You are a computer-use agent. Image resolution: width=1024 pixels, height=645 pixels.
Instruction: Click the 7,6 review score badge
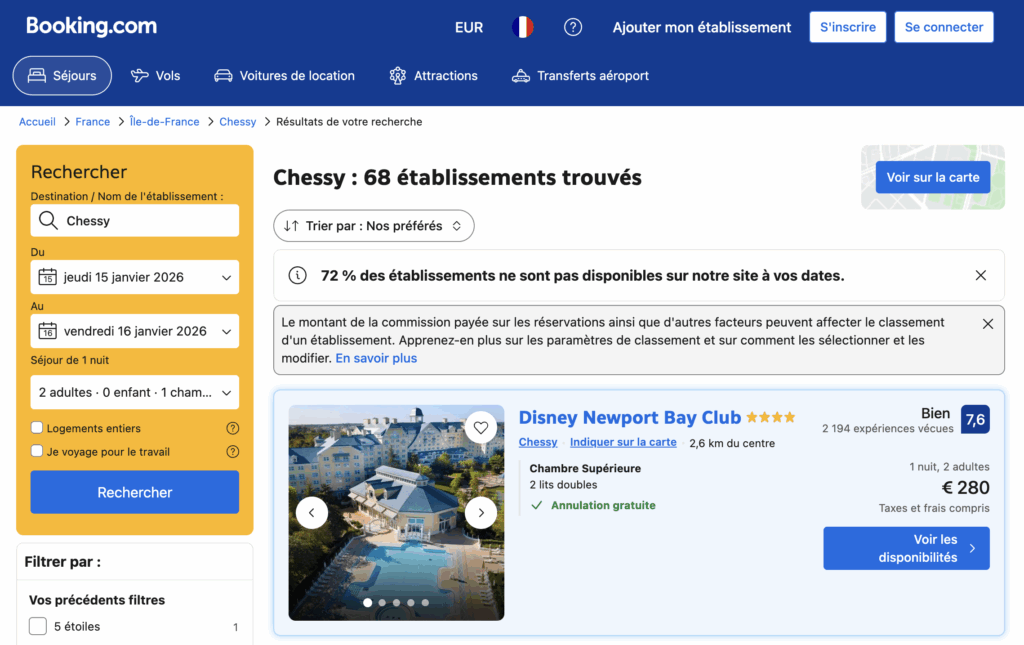975,419
